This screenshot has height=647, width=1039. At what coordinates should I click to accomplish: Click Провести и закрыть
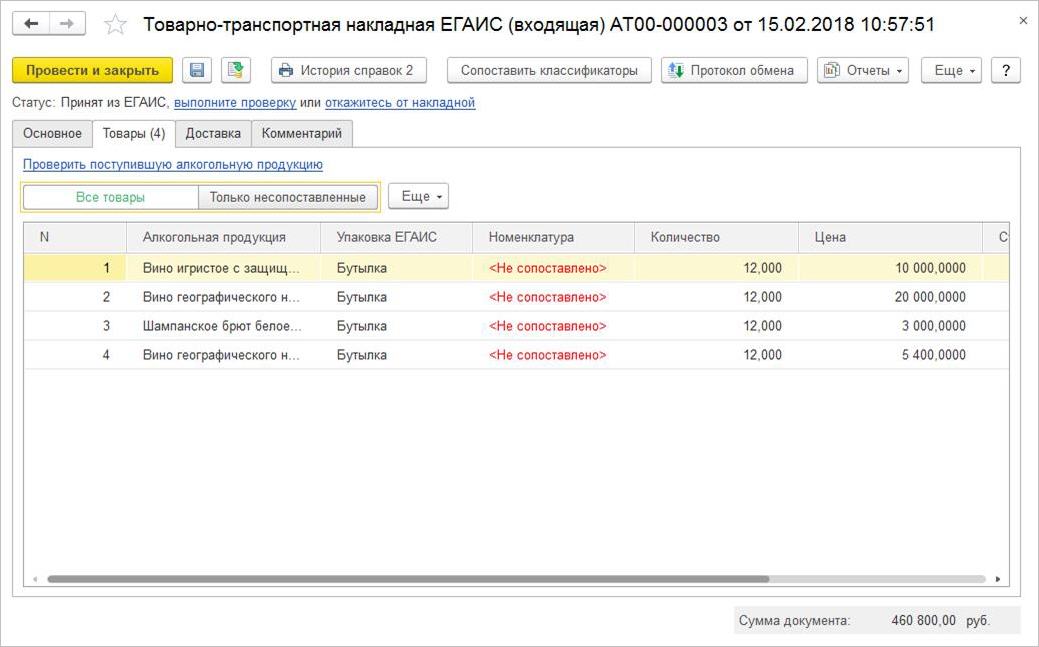click(92, 70)
